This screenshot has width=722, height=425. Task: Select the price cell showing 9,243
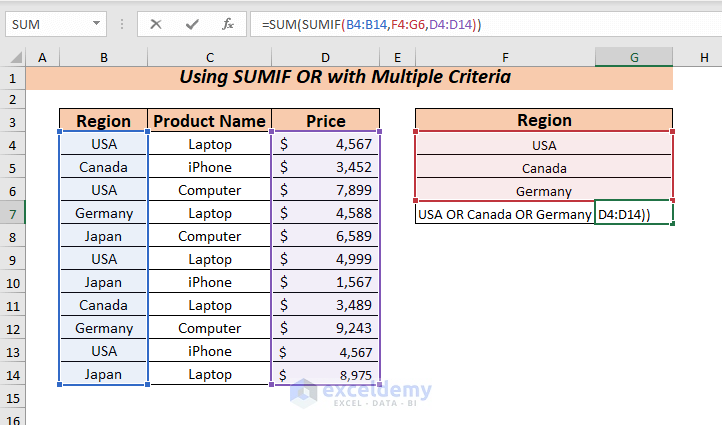[325, 328]
